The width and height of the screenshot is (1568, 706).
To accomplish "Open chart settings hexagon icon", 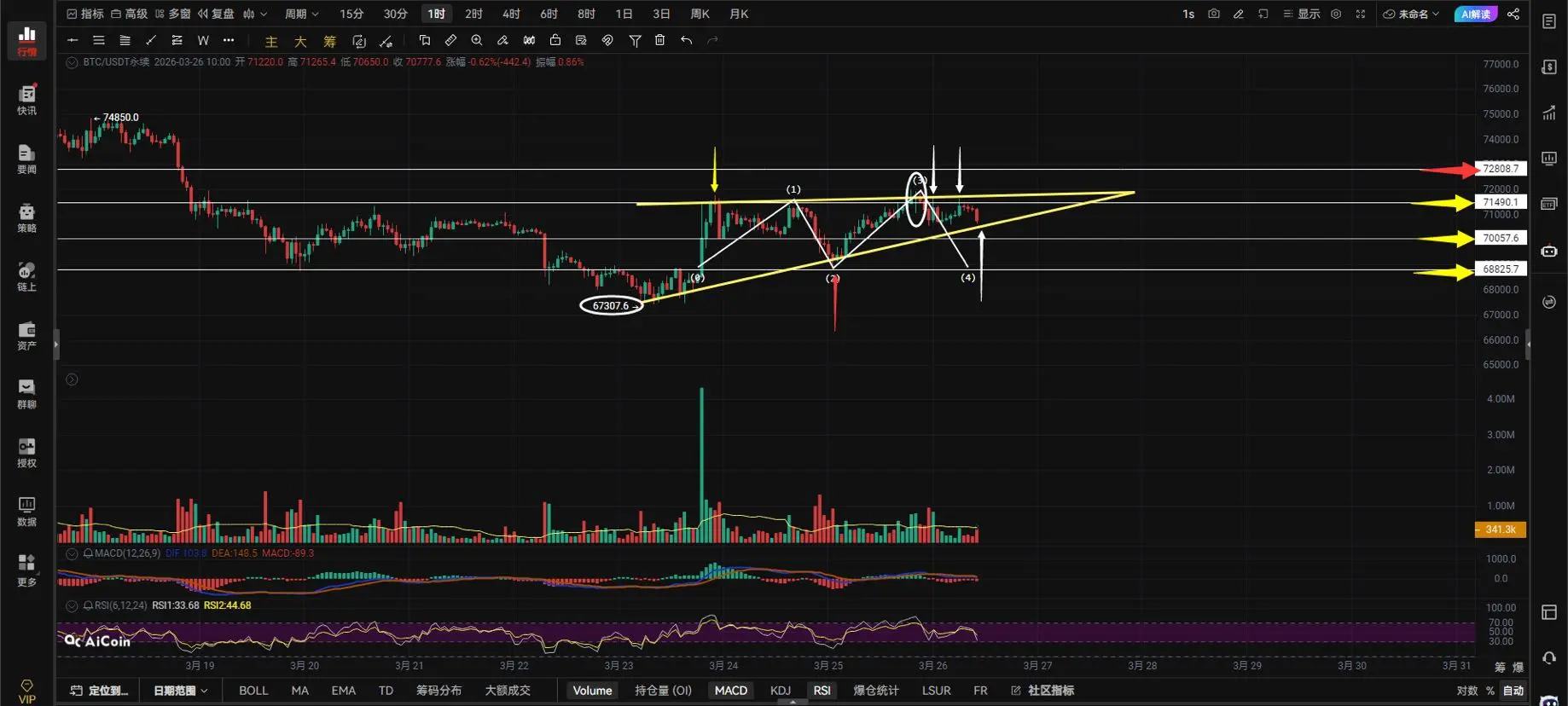I will (x=1336, y=14).
